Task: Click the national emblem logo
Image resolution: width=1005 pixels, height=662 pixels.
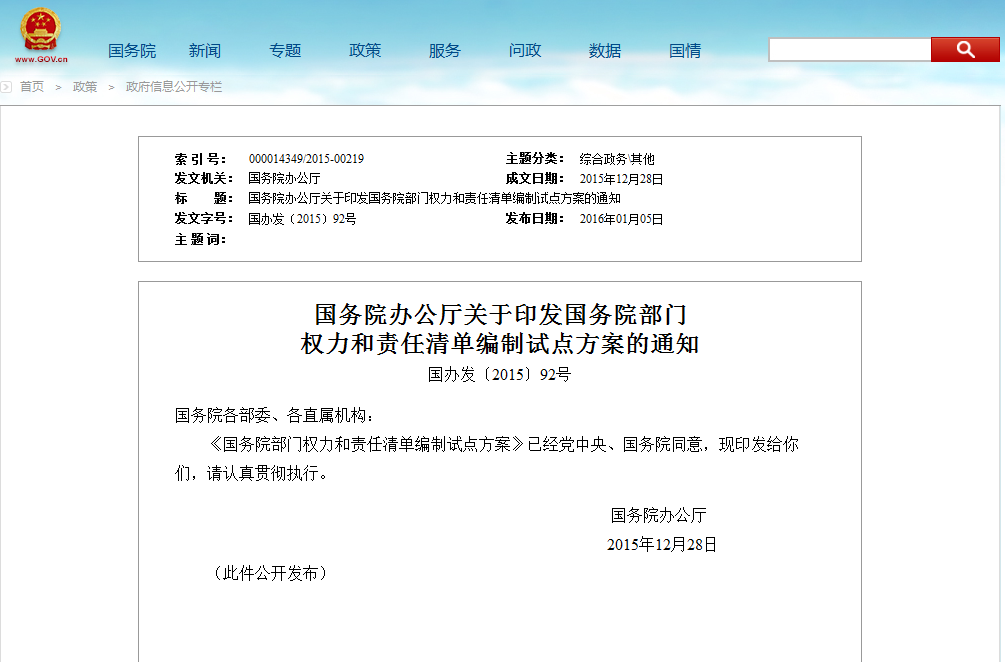Action: tap(40, 30)
